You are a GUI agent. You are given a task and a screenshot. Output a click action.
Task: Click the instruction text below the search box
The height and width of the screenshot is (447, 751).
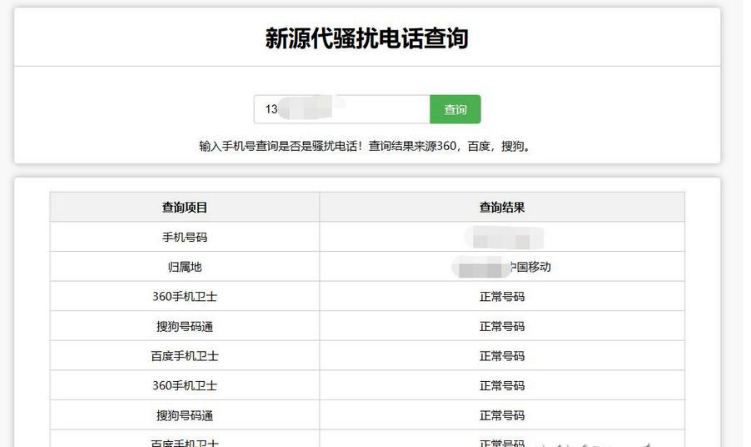366,147
